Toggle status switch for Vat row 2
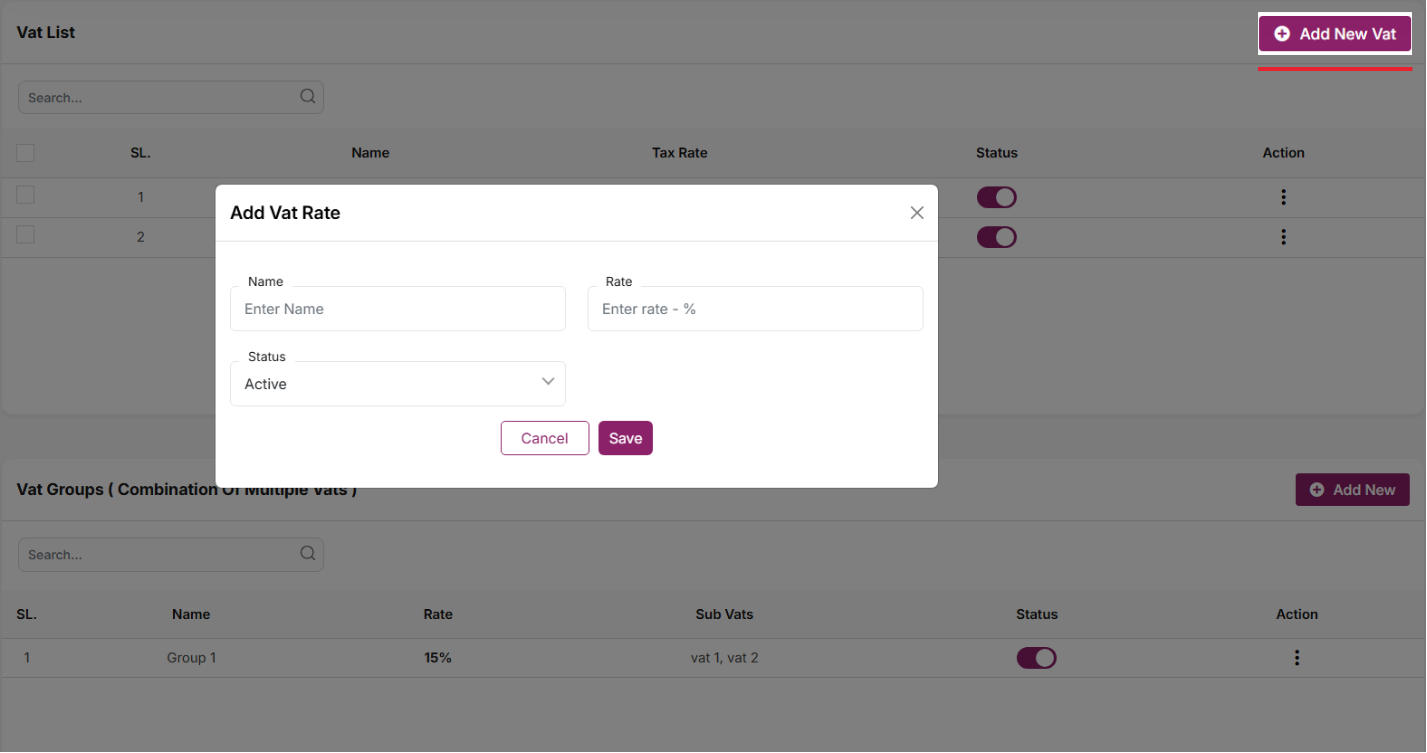Viewport: 1427px width, 753px height. click(996, 237)
